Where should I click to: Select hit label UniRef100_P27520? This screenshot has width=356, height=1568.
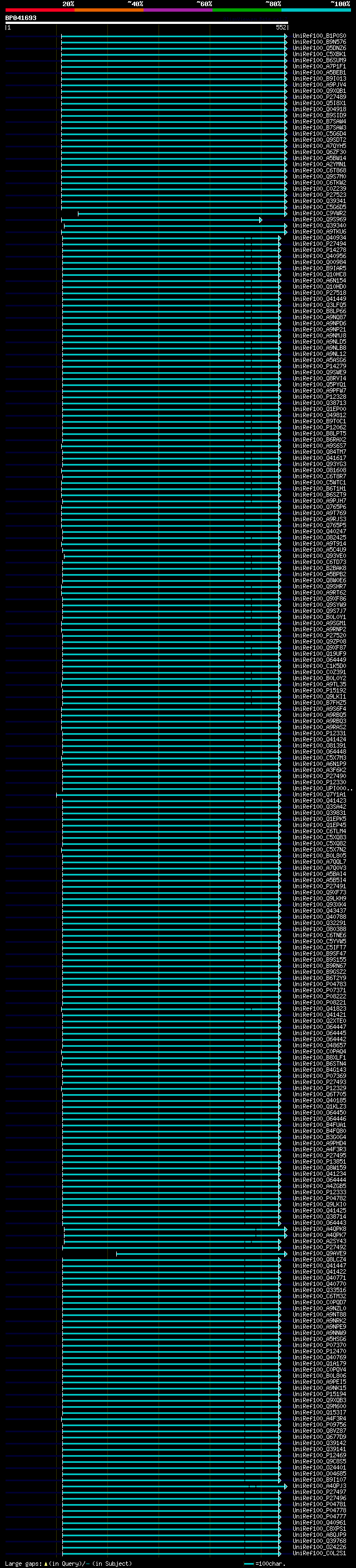[319, 635]
